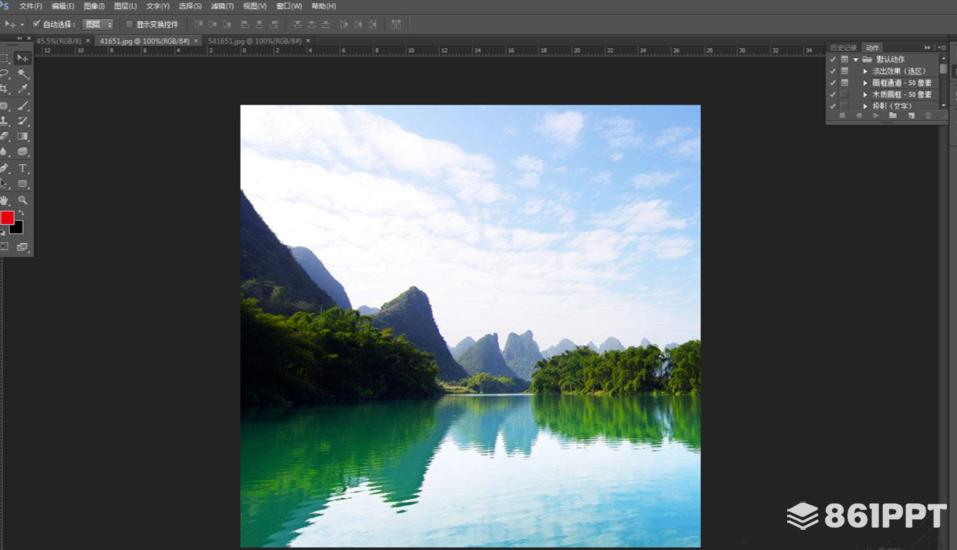Screen dimensions: 957x550
Task: Toggle the 显示变换控件 checkbox
Action: [x=129, y=24]
